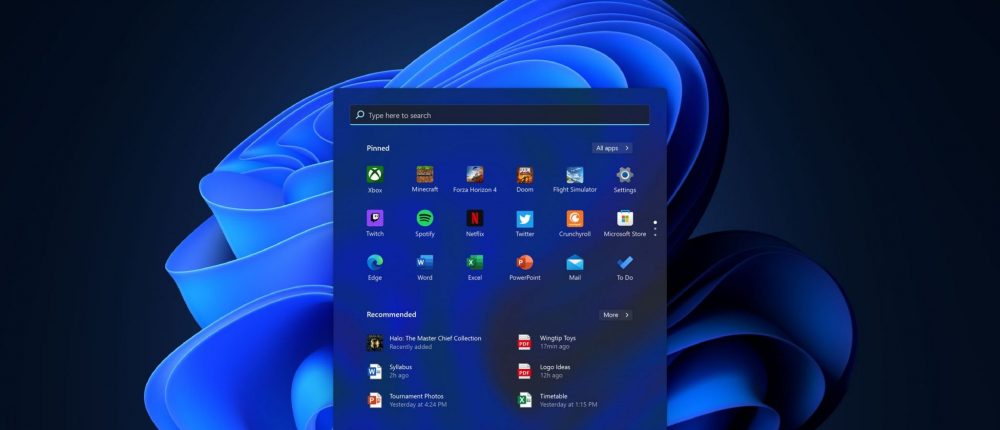Image resolution: width=1000 pixels, height=430 pixels.
Task: Expand More recommended items
Action: tap(615, 315)
